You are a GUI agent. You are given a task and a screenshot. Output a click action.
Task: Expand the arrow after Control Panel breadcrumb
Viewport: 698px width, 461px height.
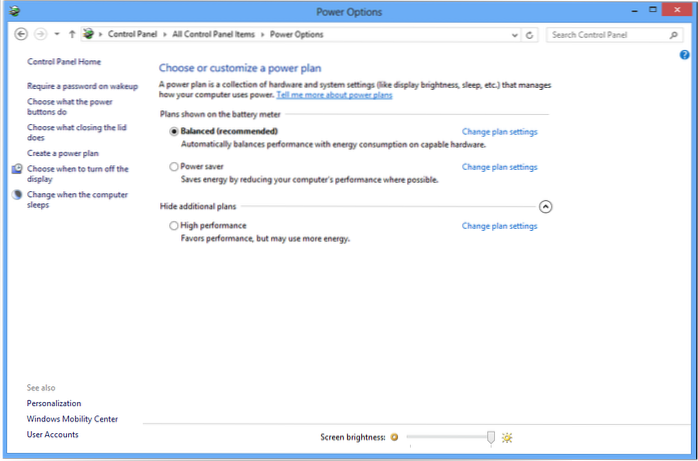tap(165, 35)
